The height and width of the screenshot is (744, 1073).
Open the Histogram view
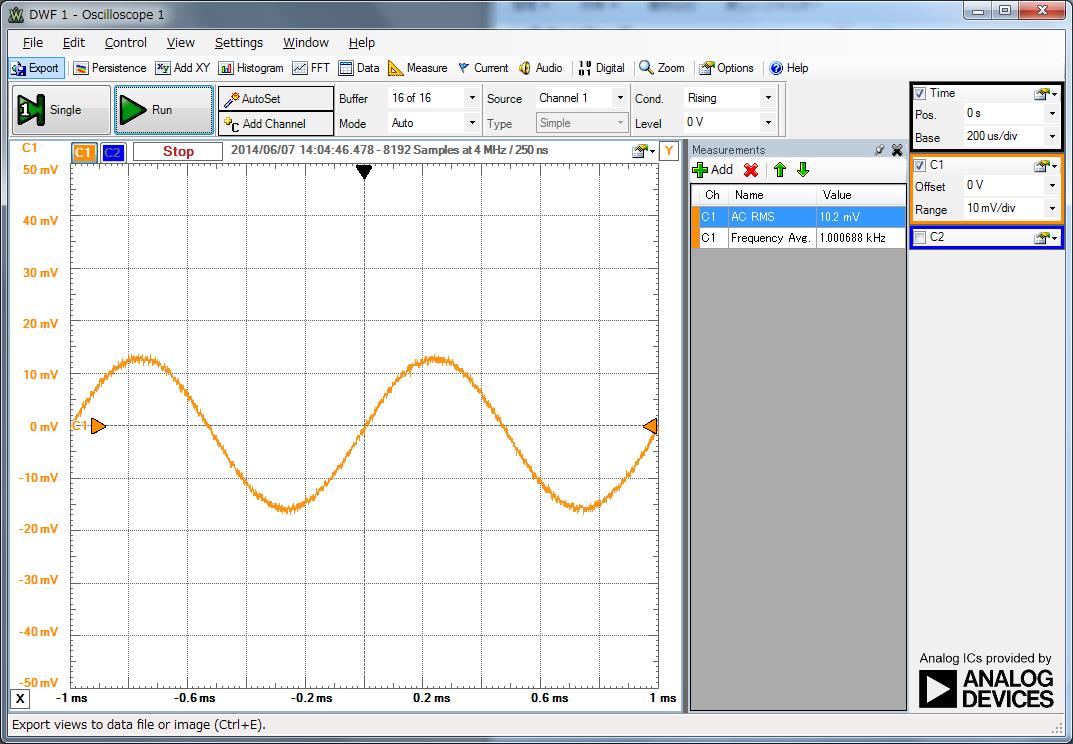pos(251,68)
